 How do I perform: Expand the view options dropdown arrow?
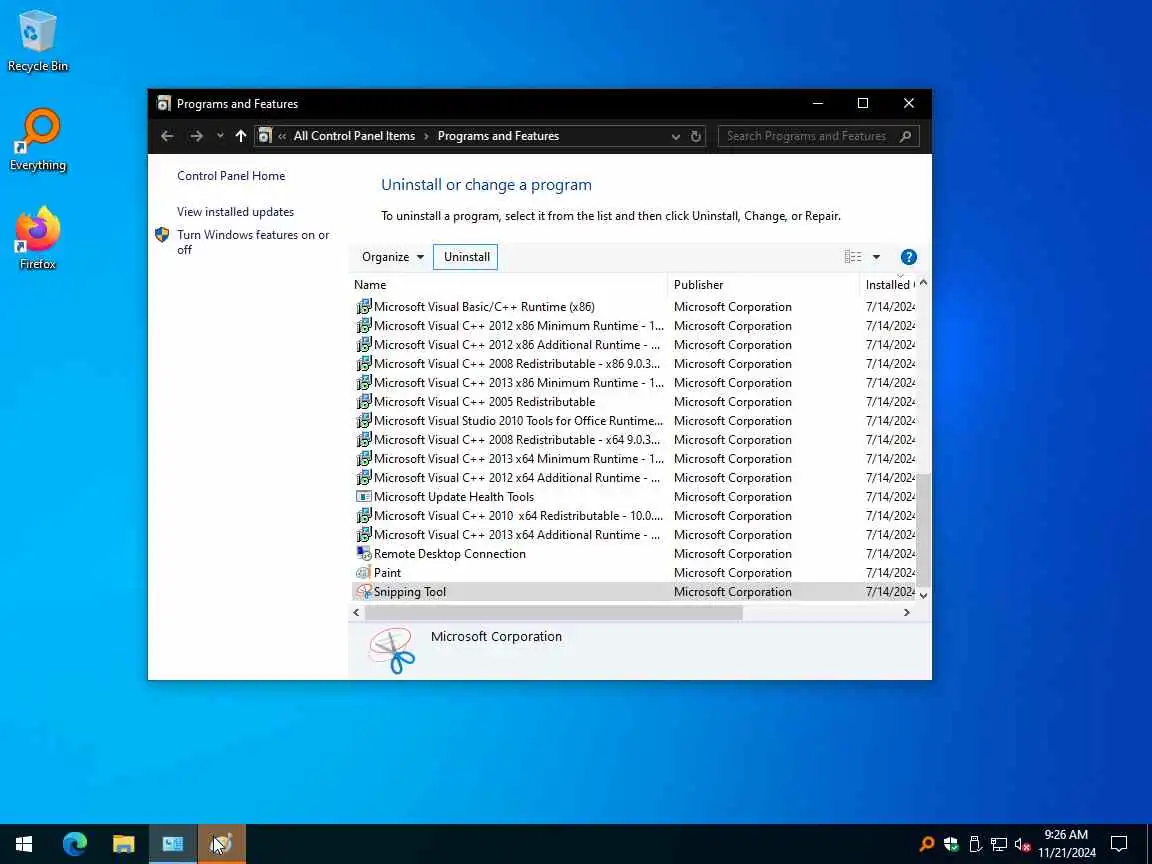pos(876,257)
